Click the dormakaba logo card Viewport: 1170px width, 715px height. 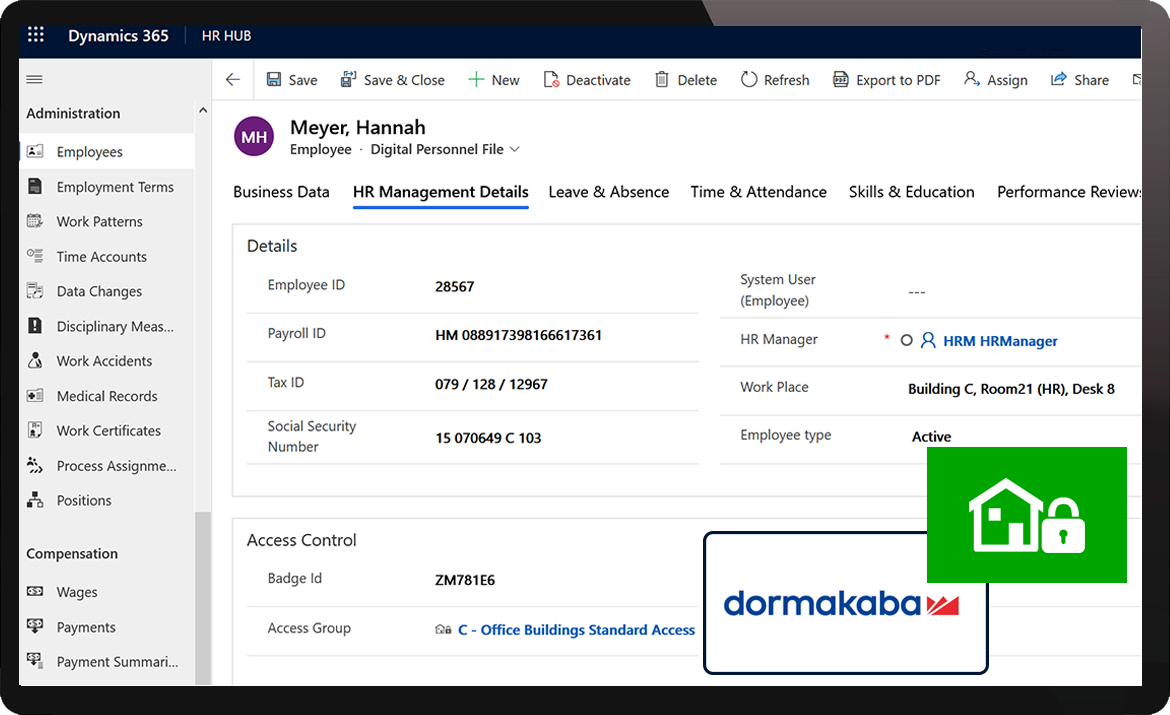coord(845,603)
